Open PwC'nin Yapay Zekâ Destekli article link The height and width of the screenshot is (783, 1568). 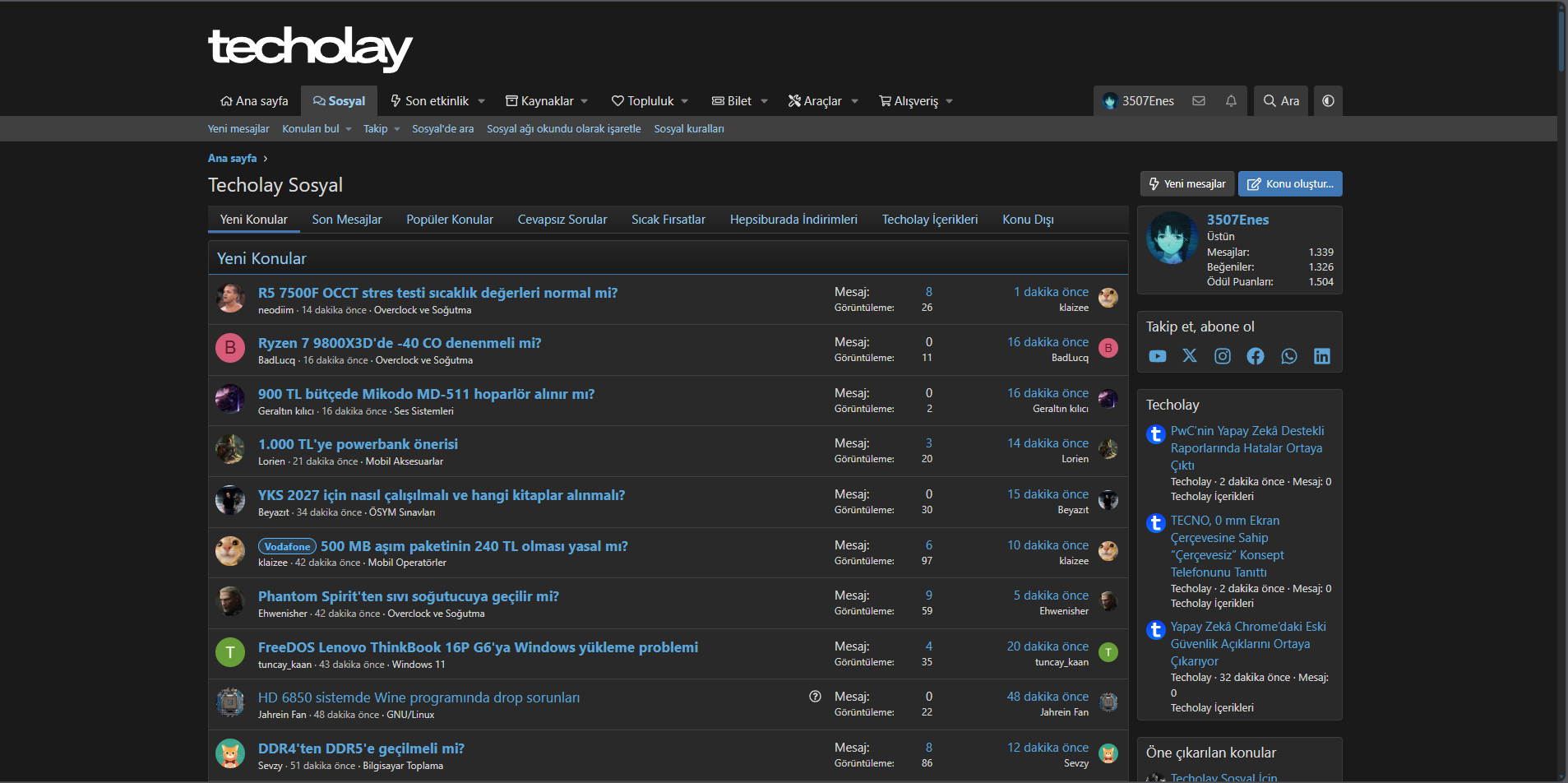(x=1247, y=448)
